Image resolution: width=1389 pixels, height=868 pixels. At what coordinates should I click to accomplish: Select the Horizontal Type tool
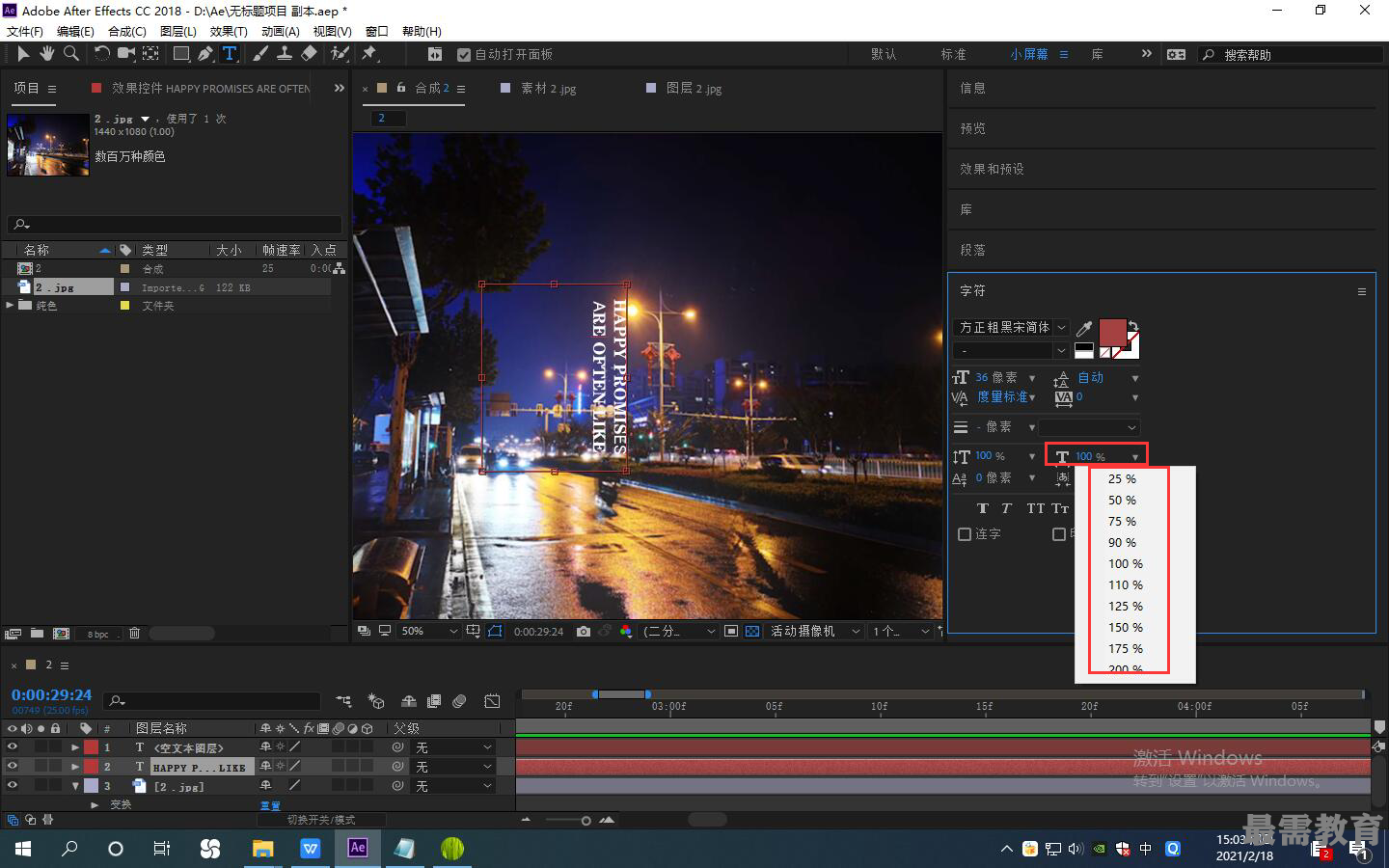click(x=230, y=54)
